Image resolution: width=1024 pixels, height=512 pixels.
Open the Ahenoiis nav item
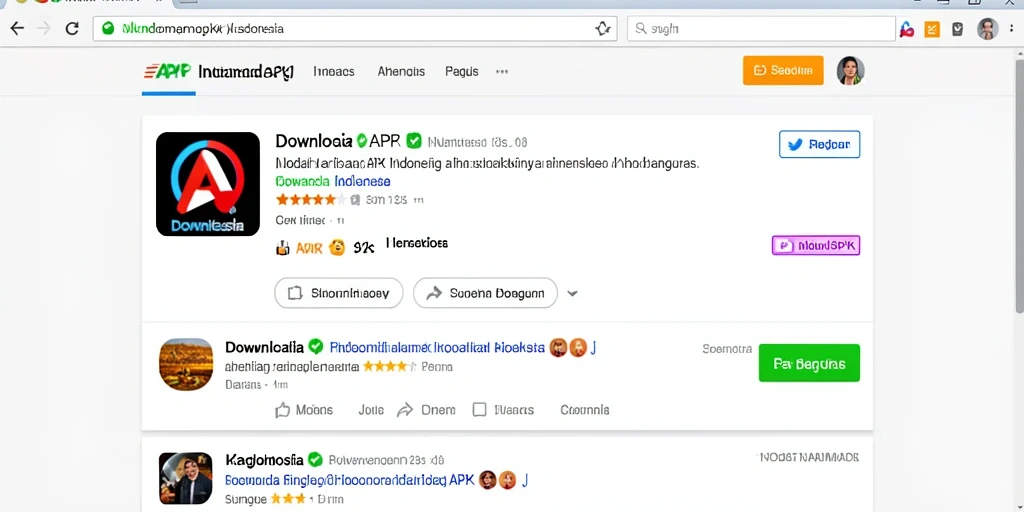[401, 72]
